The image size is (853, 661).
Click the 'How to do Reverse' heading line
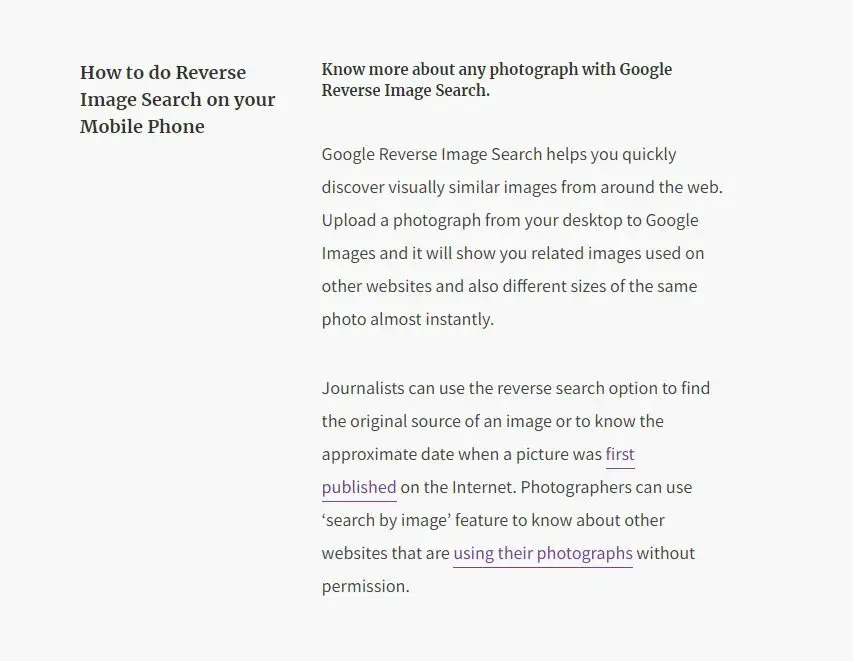(163, 73)
